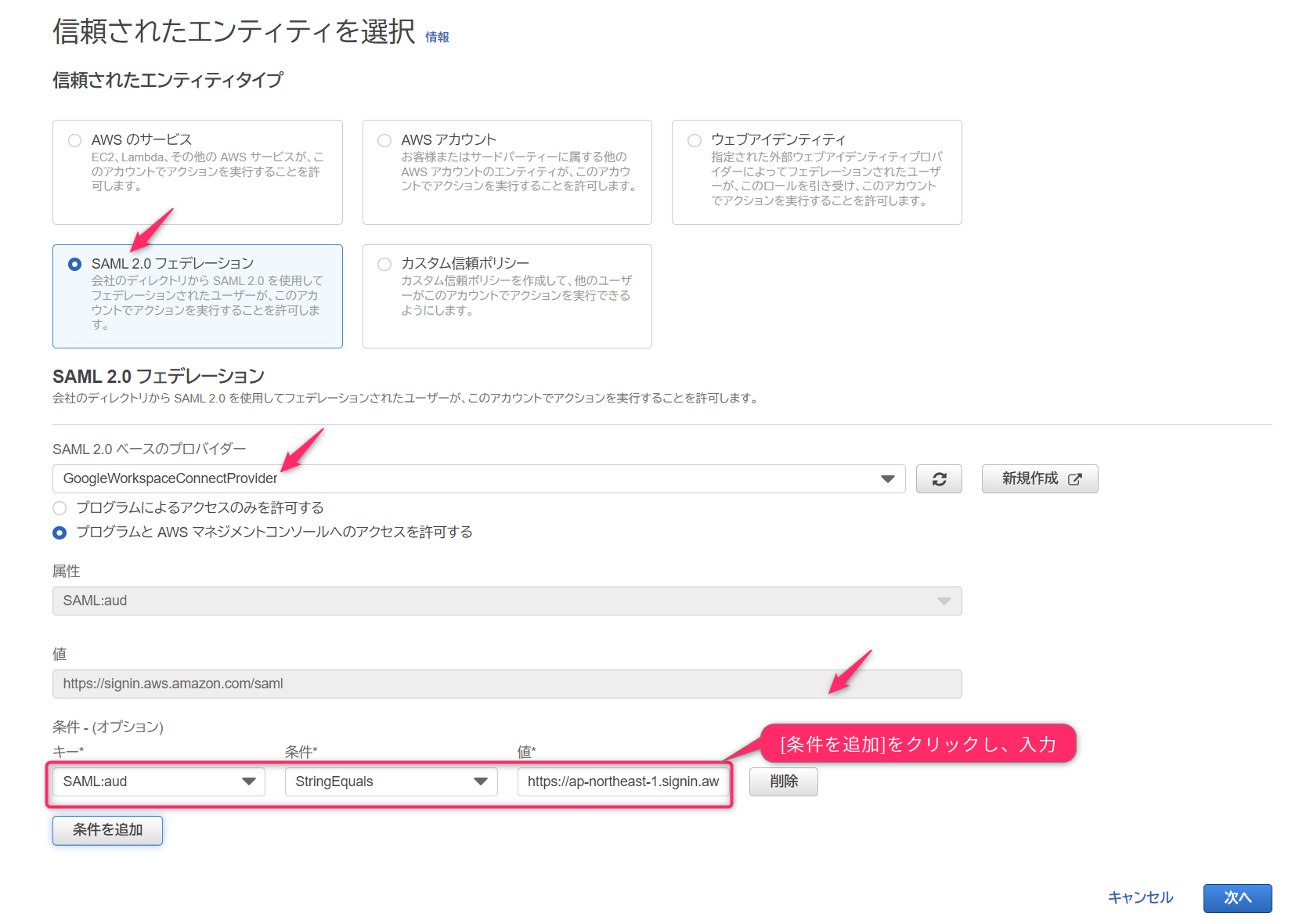Click the 条件 - (オプション) label
The image size is (1299, 924).
pos(108,727)
